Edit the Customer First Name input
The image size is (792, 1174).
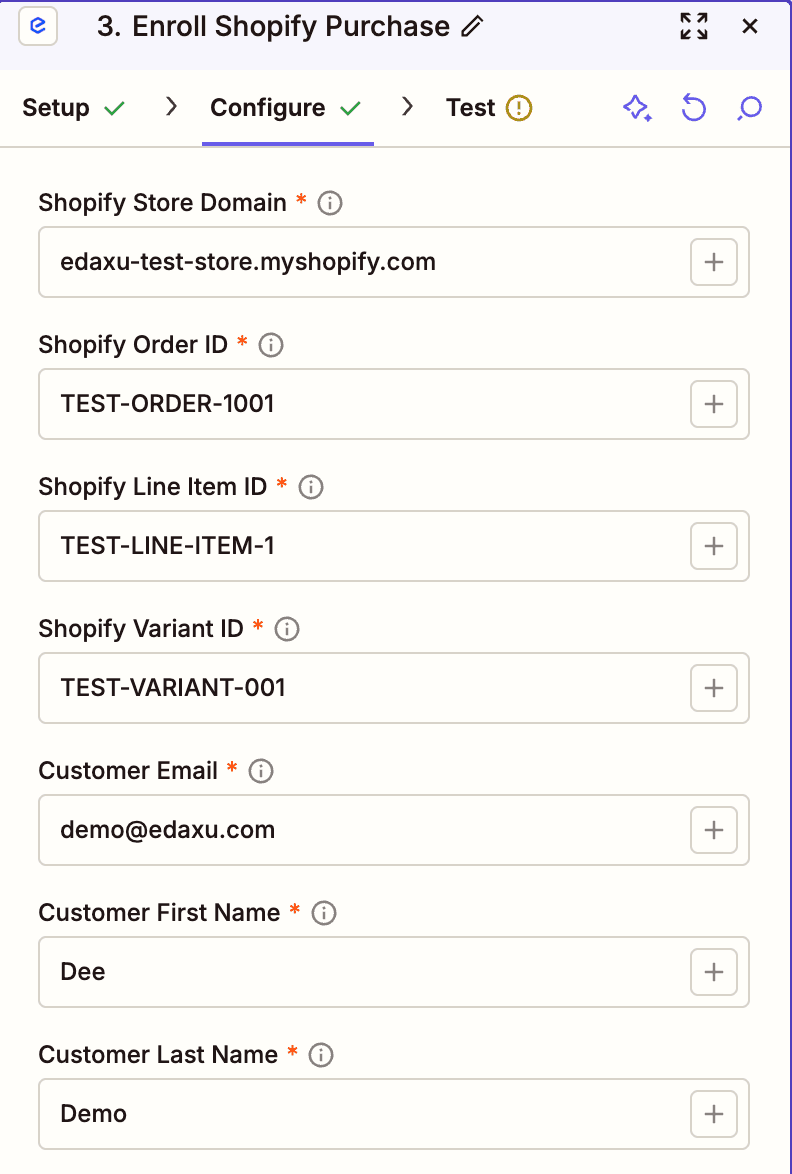tap(394, 972)
